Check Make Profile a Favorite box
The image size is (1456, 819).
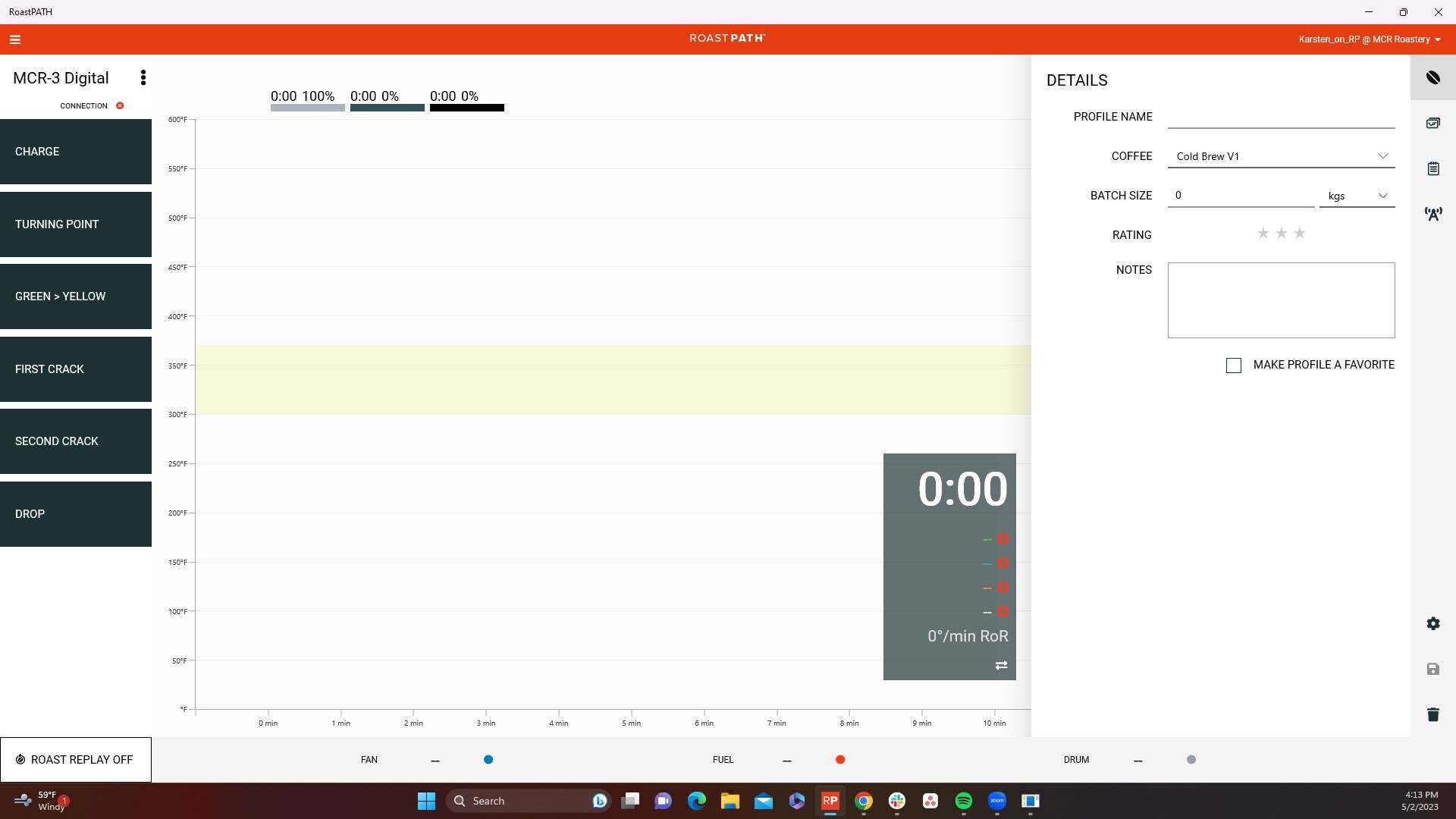click(x=1234, y=366)
